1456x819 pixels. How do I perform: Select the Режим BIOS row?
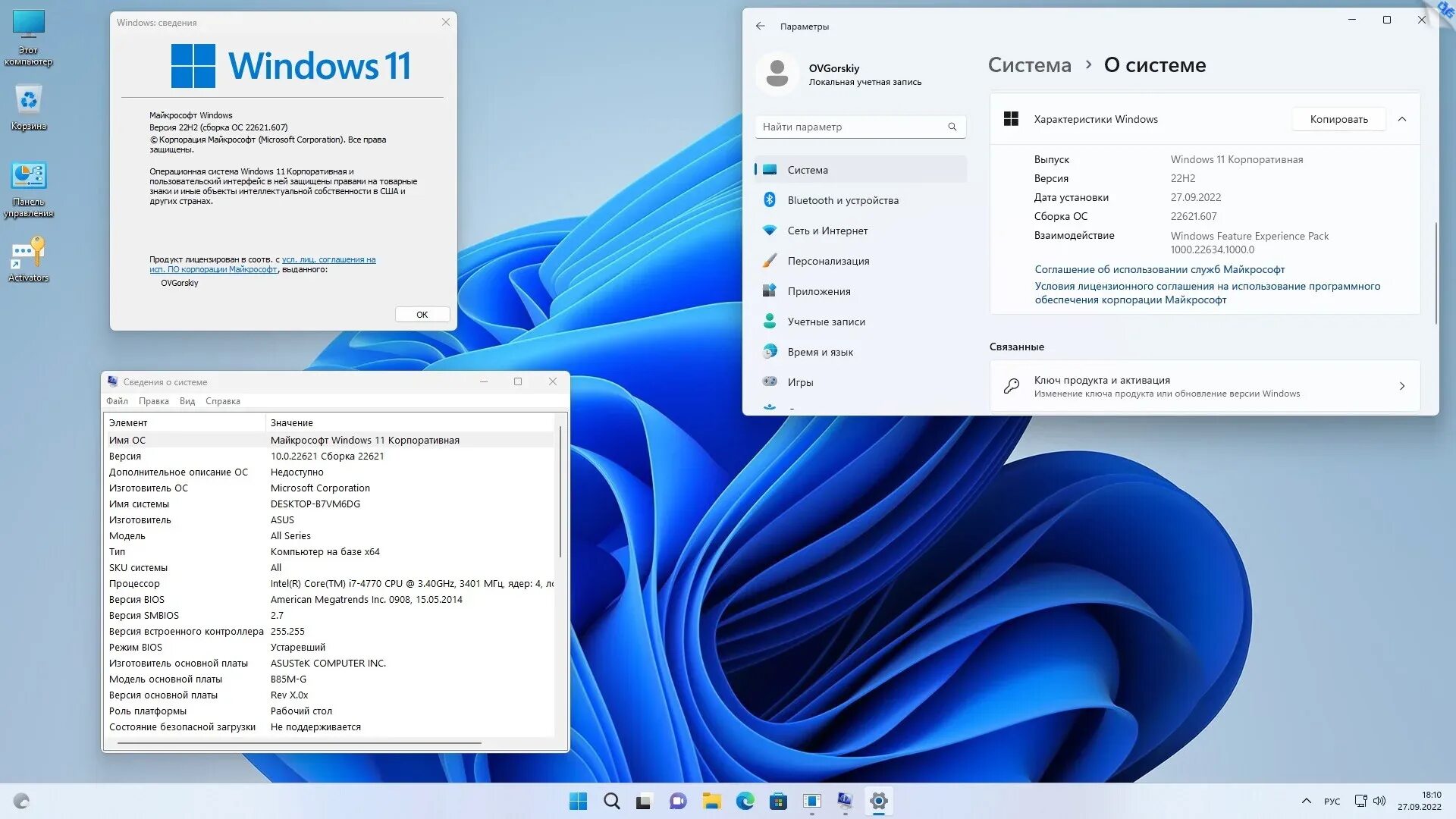point(331,647)
